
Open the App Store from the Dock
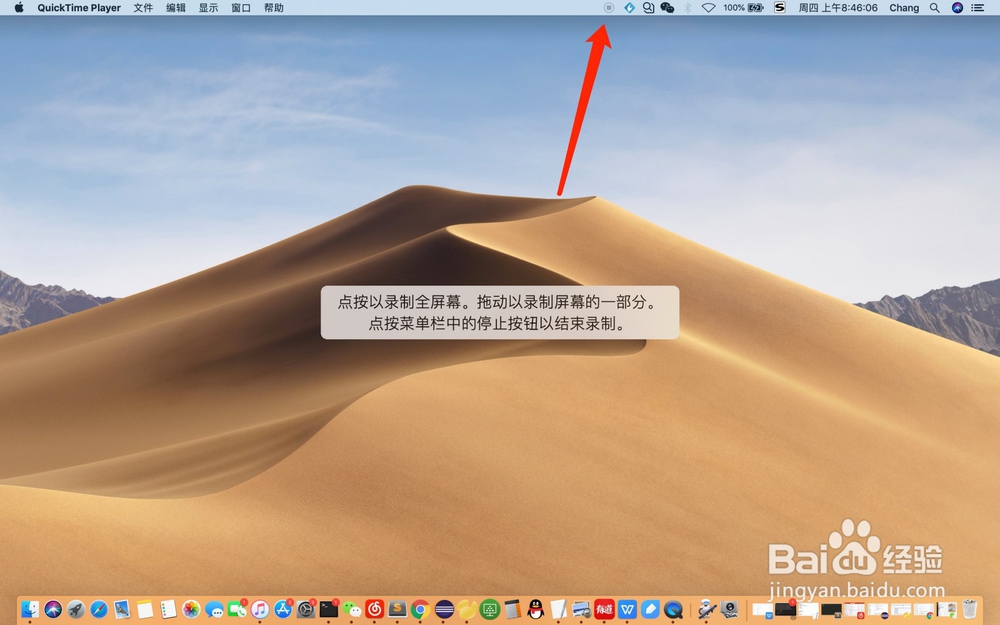click(283, 610)
